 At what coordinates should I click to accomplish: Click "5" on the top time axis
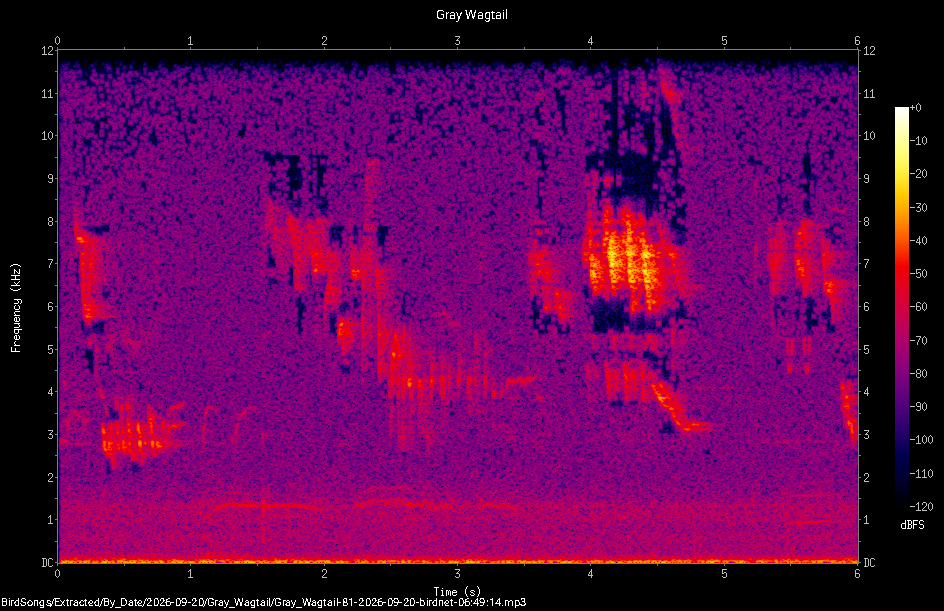[x=724, y=41]
